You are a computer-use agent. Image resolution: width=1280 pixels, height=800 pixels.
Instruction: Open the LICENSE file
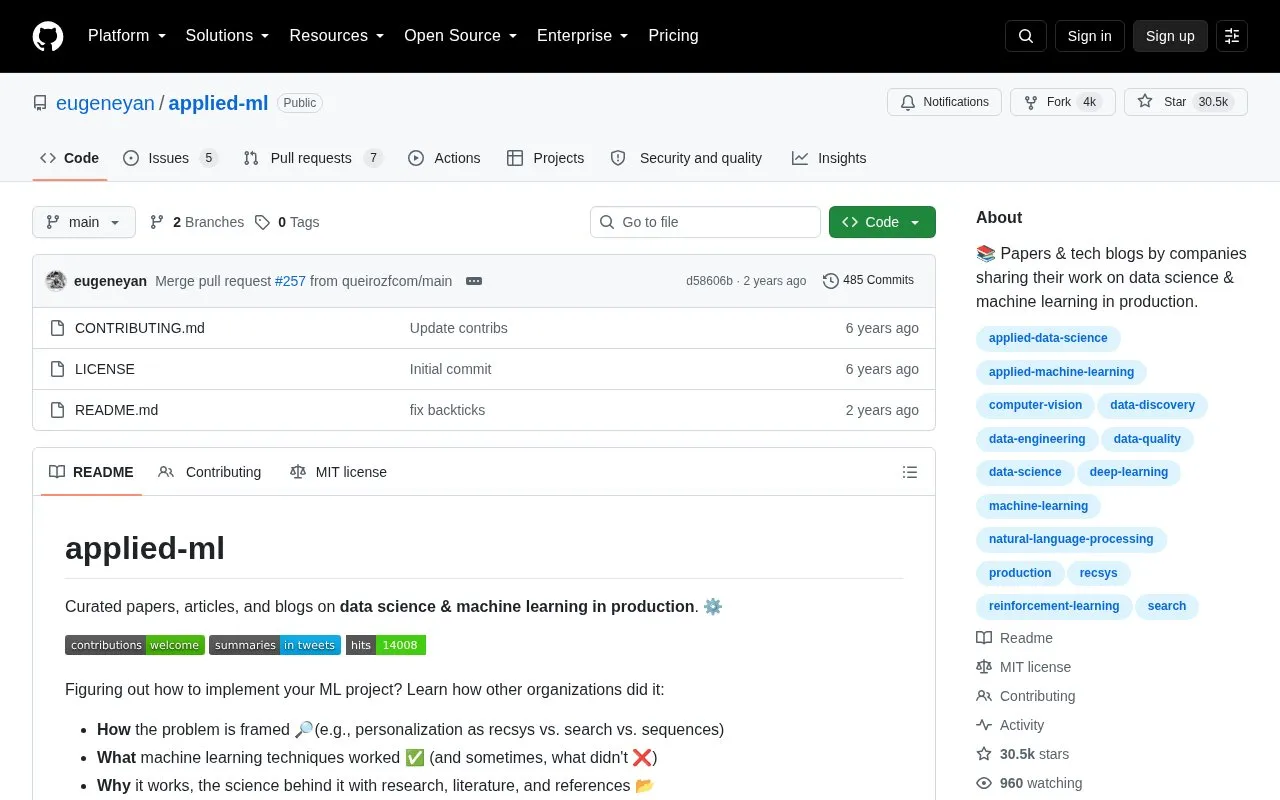[105, 369]
